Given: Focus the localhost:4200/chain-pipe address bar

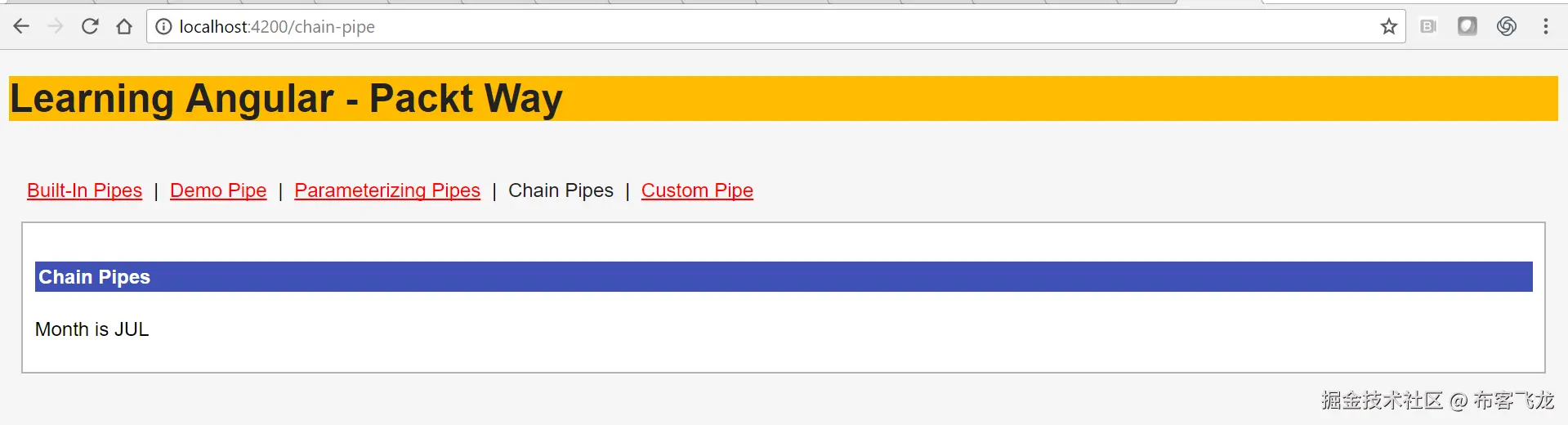Looking at the screenshot, I should point(735,27).
